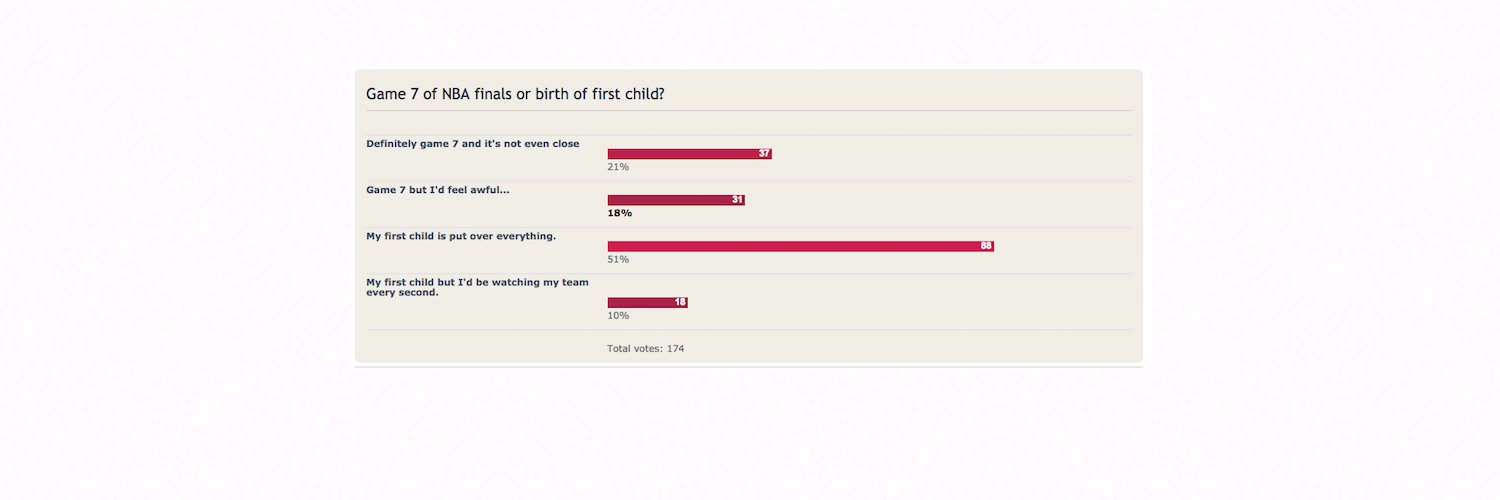Select 'My first child is put over everything.'
The height and width of the screenshot is (500, 1500).
coord(461,236)
